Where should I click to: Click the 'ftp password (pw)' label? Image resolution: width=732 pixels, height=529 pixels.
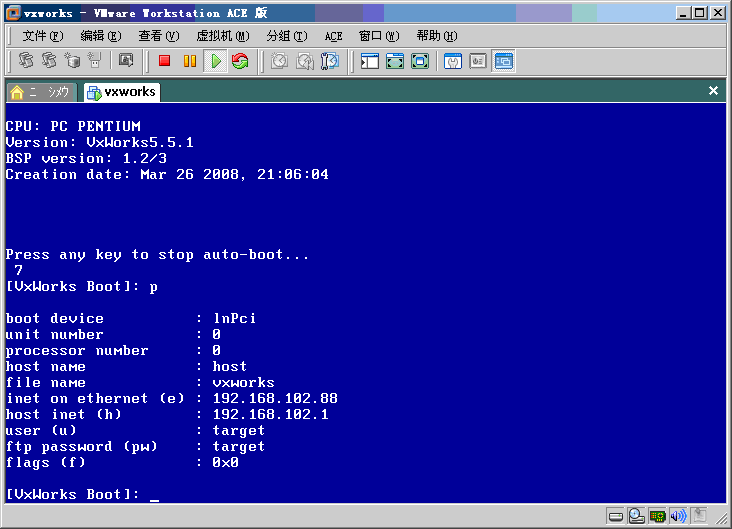click(x=82, y=447)
